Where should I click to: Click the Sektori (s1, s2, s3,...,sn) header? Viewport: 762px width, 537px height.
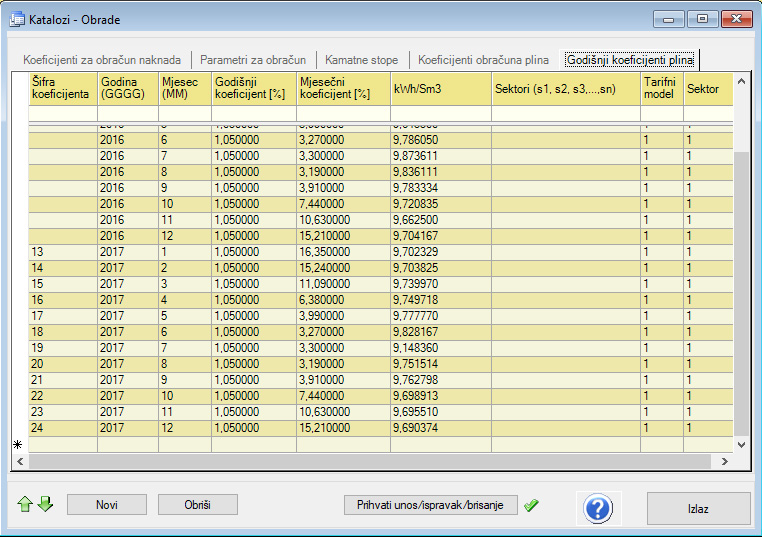coord(566,88)
